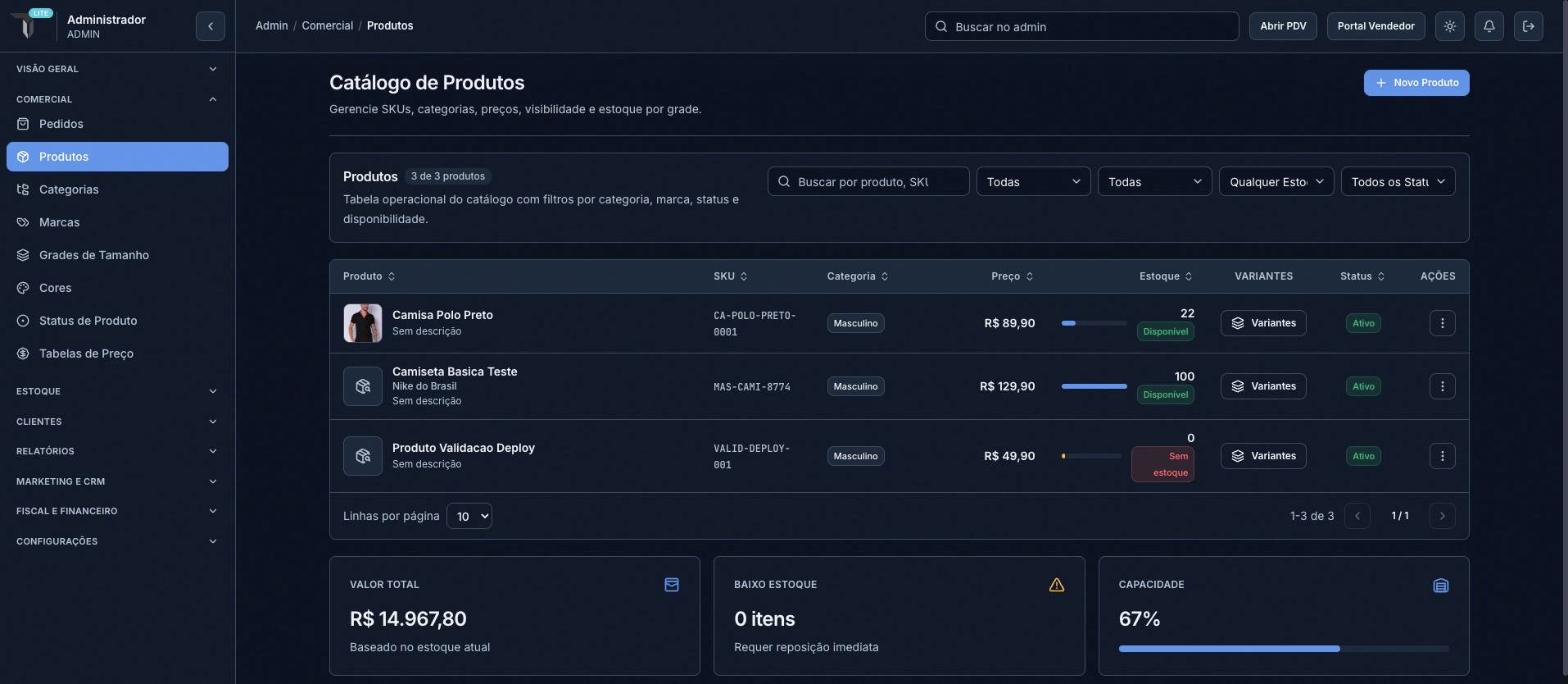Open the actions menu for Camisa Polo Preto

(x=1442, y=323)
